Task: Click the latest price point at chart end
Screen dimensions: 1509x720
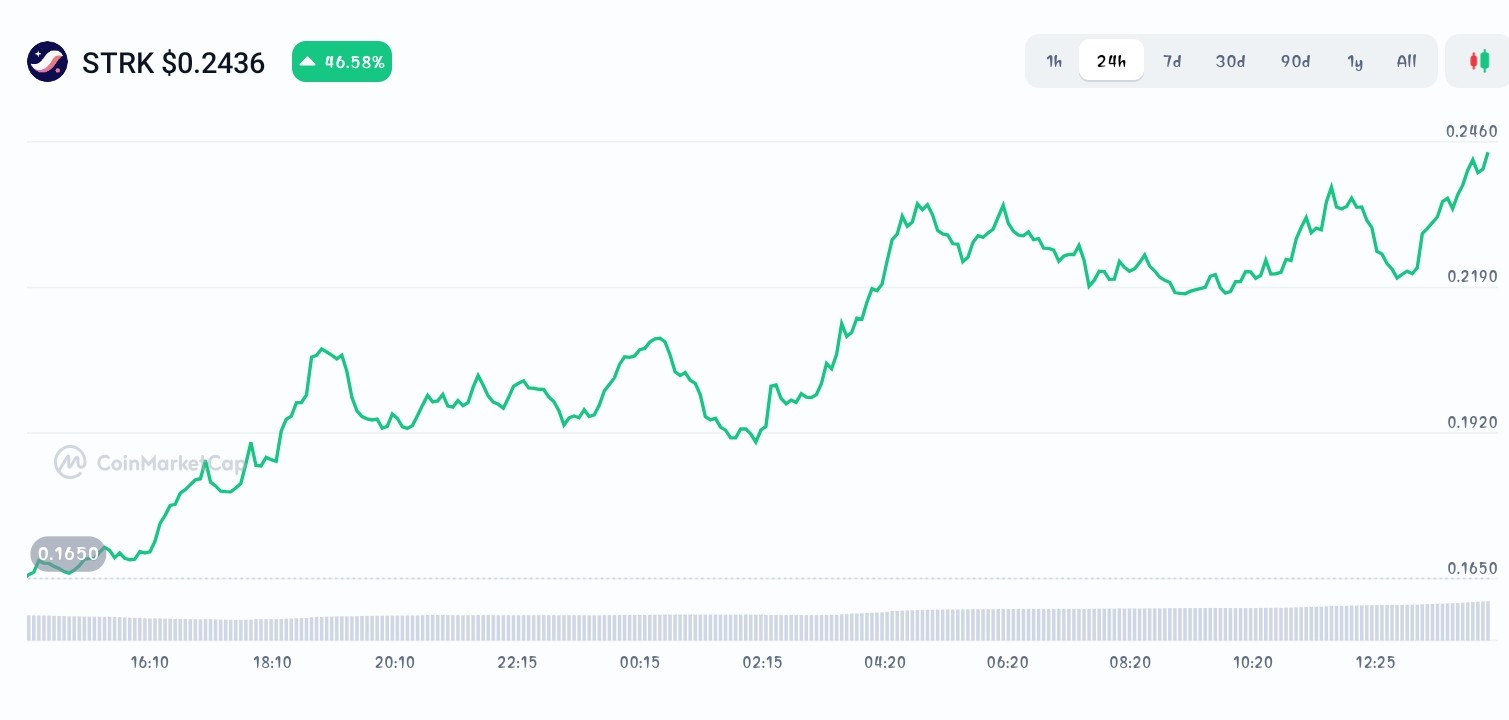Action: coord(1488,153)
